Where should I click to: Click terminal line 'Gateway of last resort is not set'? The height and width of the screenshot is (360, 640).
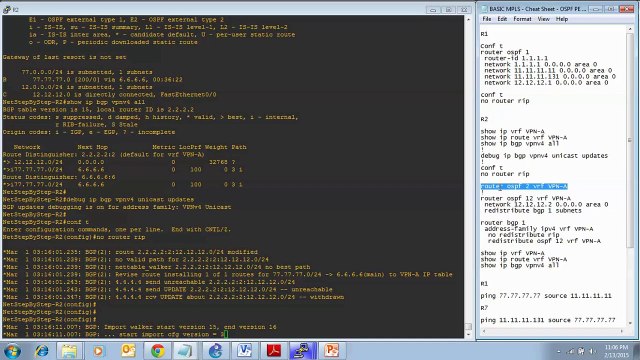point(64,57)
